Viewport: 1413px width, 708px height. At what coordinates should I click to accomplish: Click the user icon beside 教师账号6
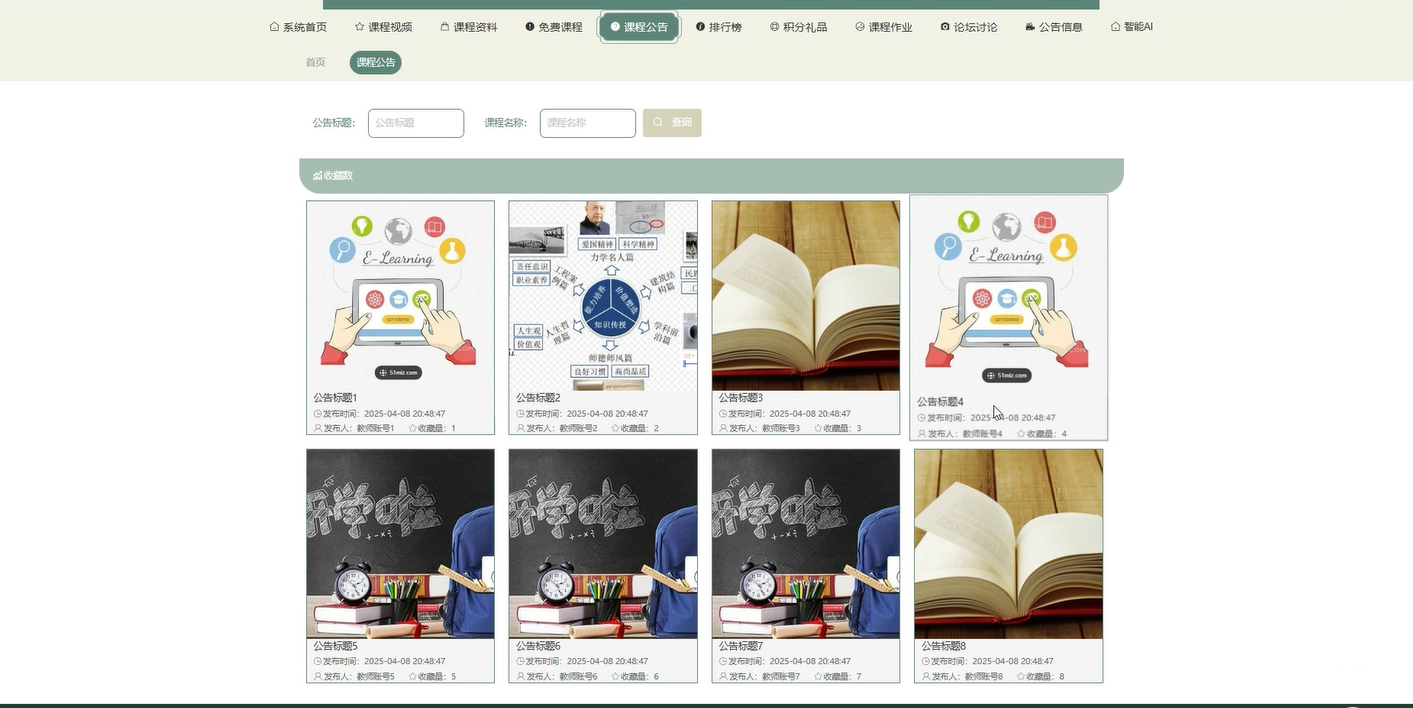(521, 677)
